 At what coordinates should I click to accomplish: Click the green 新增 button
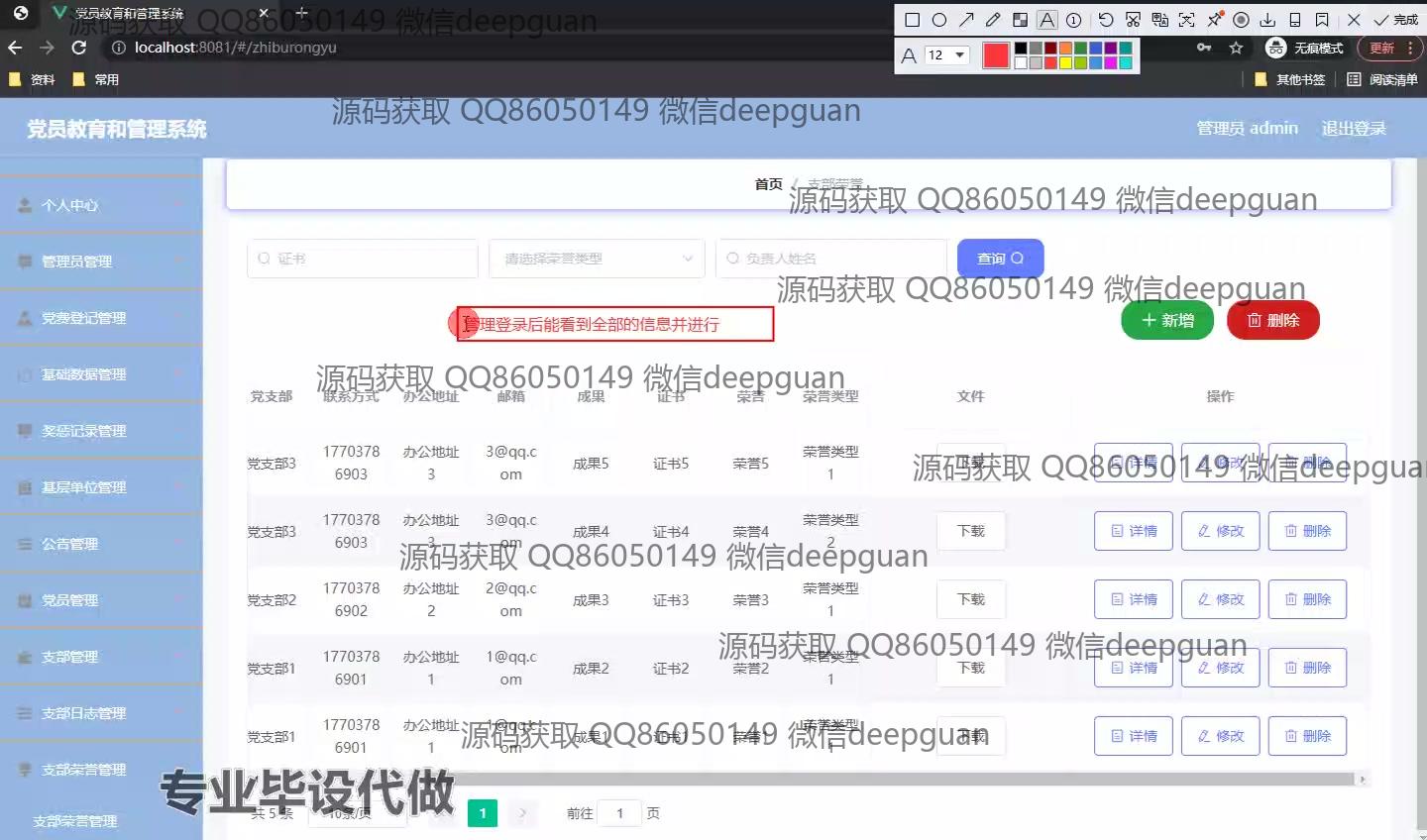tap(1167, 320)
